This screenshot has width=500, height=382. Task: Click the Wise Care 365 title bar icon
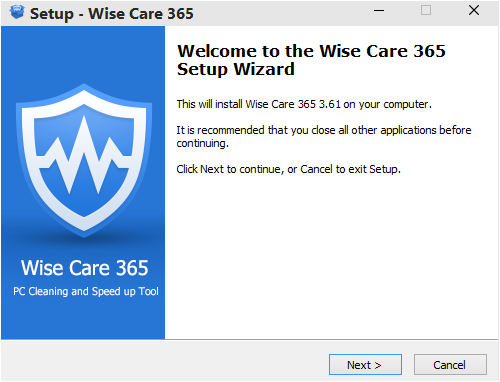coord(17,12)
